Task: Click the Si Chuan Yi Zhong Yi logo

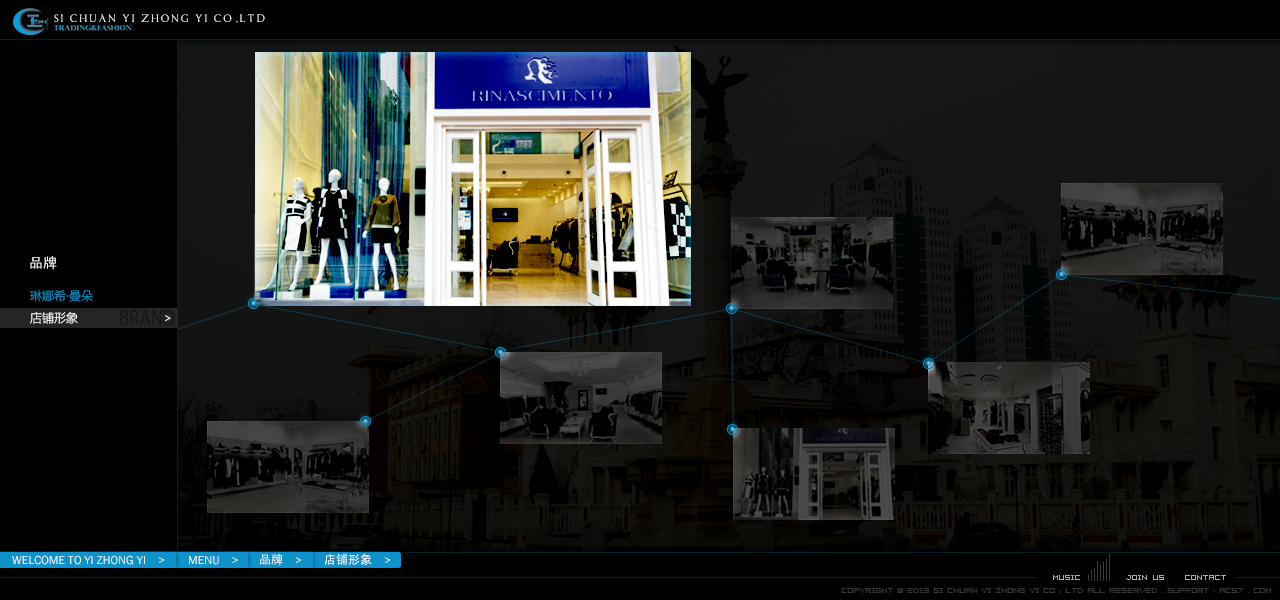Action: (29, 21)
